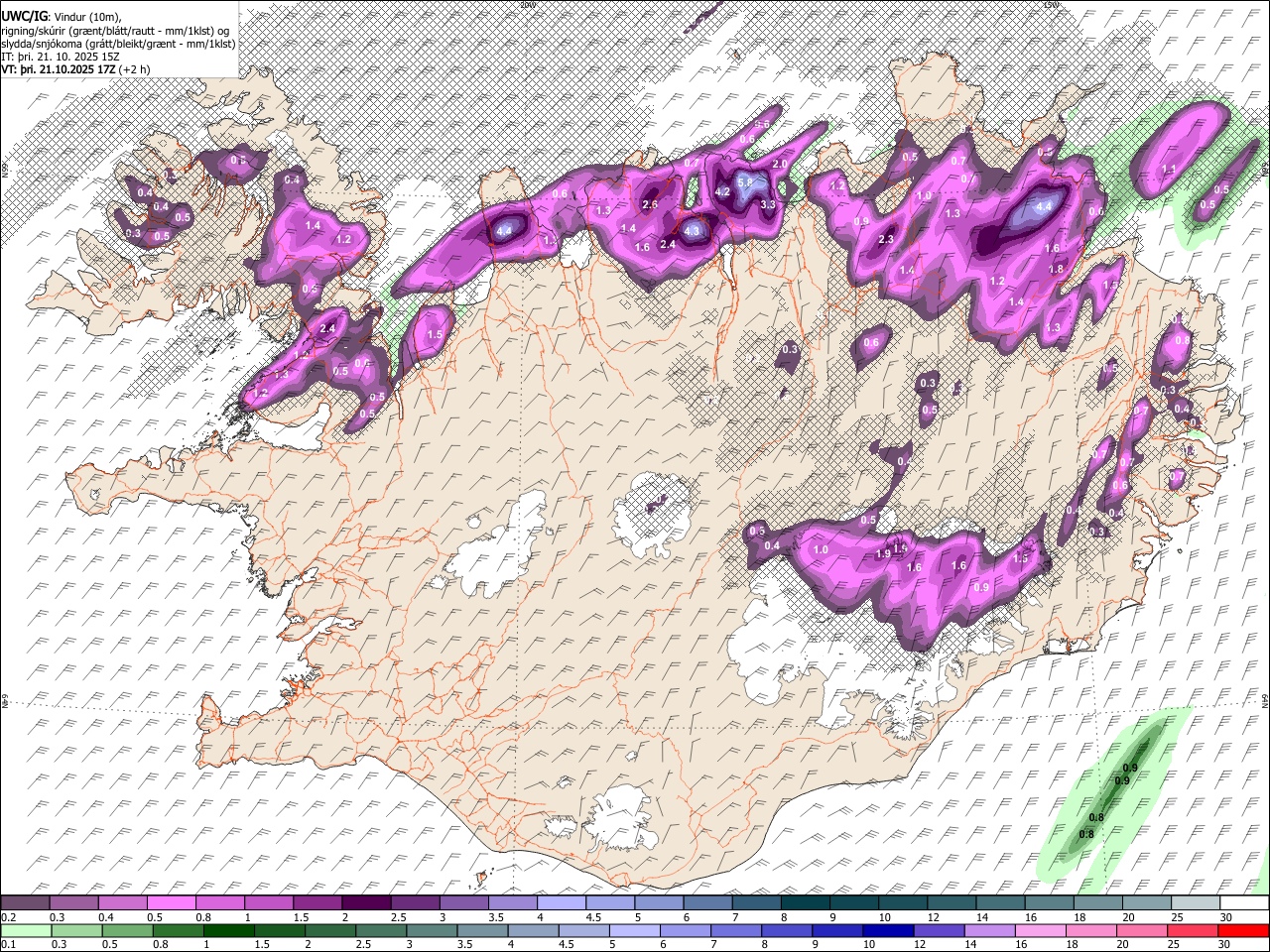This screenshot has height=952, width=1270.
Task: Click the light lavender 4 snow legend swatch
Action: [x=562, y=903]
